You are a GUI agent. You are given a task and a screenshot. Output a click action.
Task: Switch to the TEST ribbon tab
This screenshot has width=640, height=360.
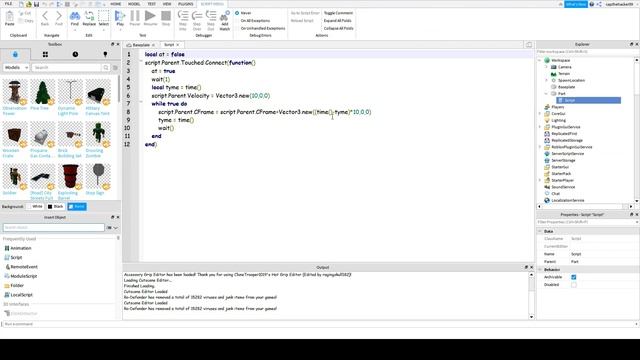point(151,4)
